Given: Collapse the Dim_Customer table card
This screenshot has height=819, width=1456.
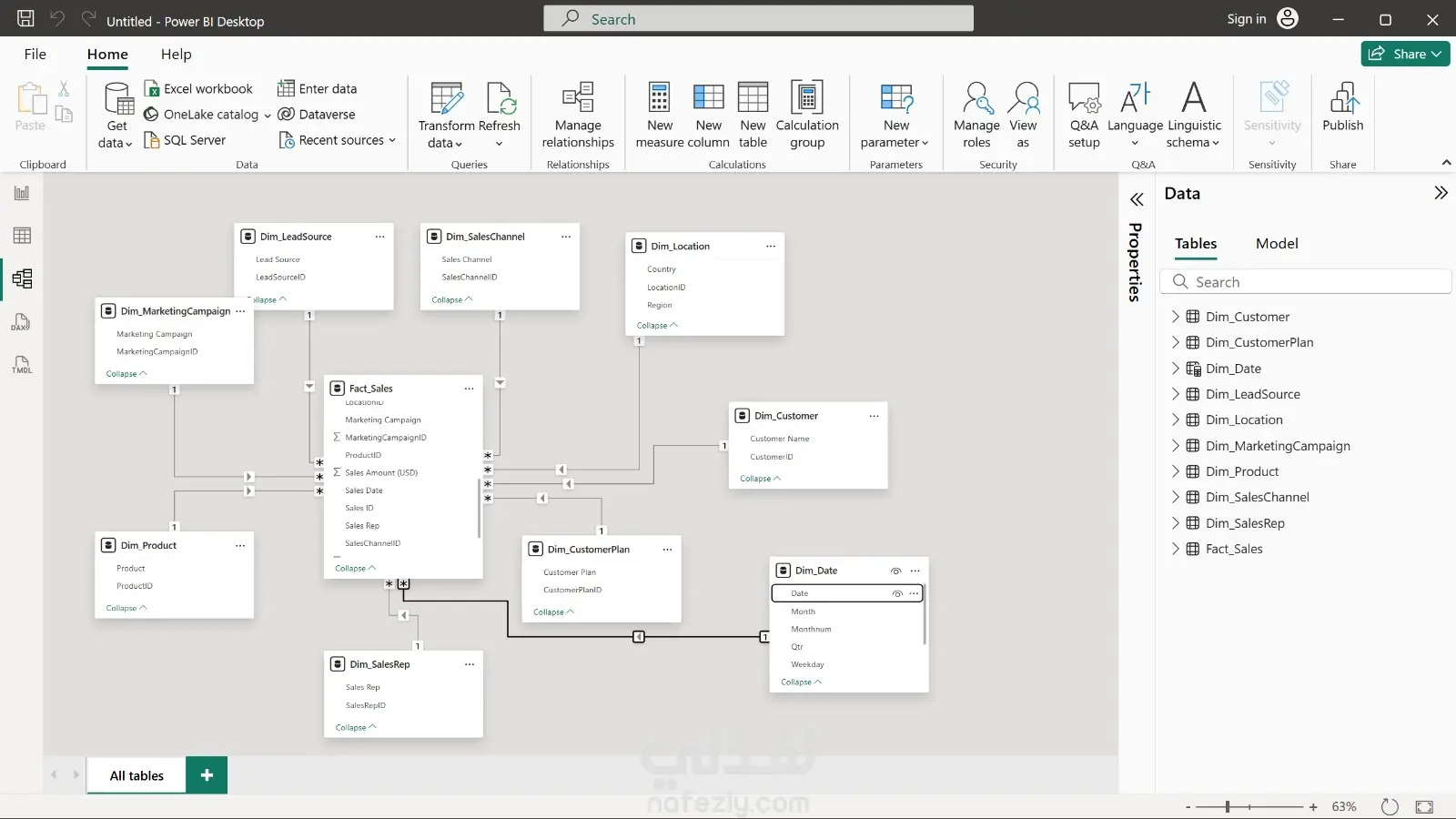Looking at the screenshot, I should [x=761, y=478].
